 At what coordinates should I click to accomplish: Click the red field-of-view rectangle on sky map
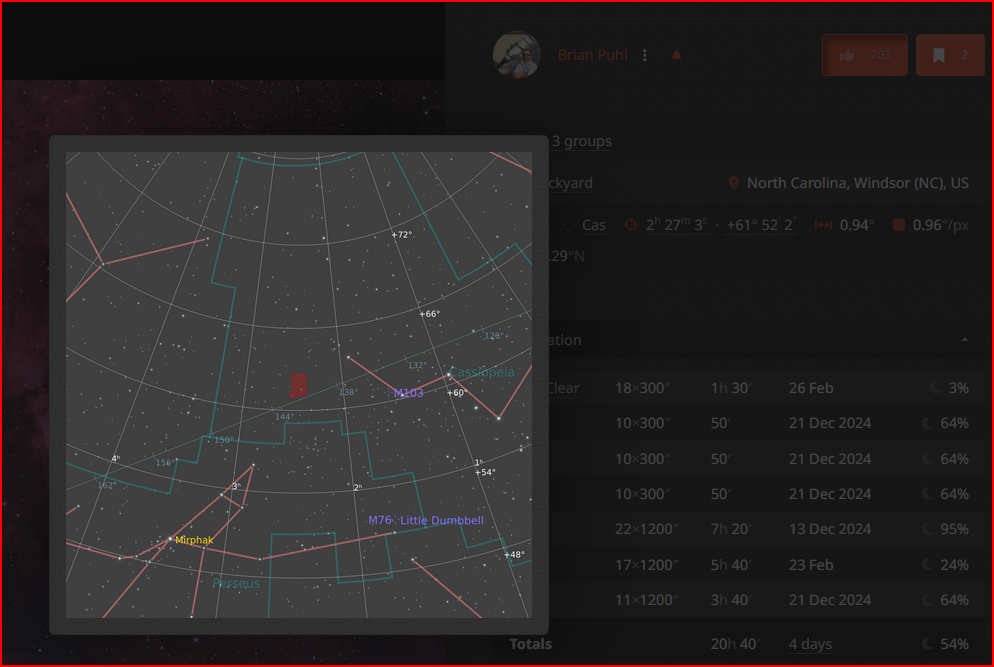coord(299,385)
